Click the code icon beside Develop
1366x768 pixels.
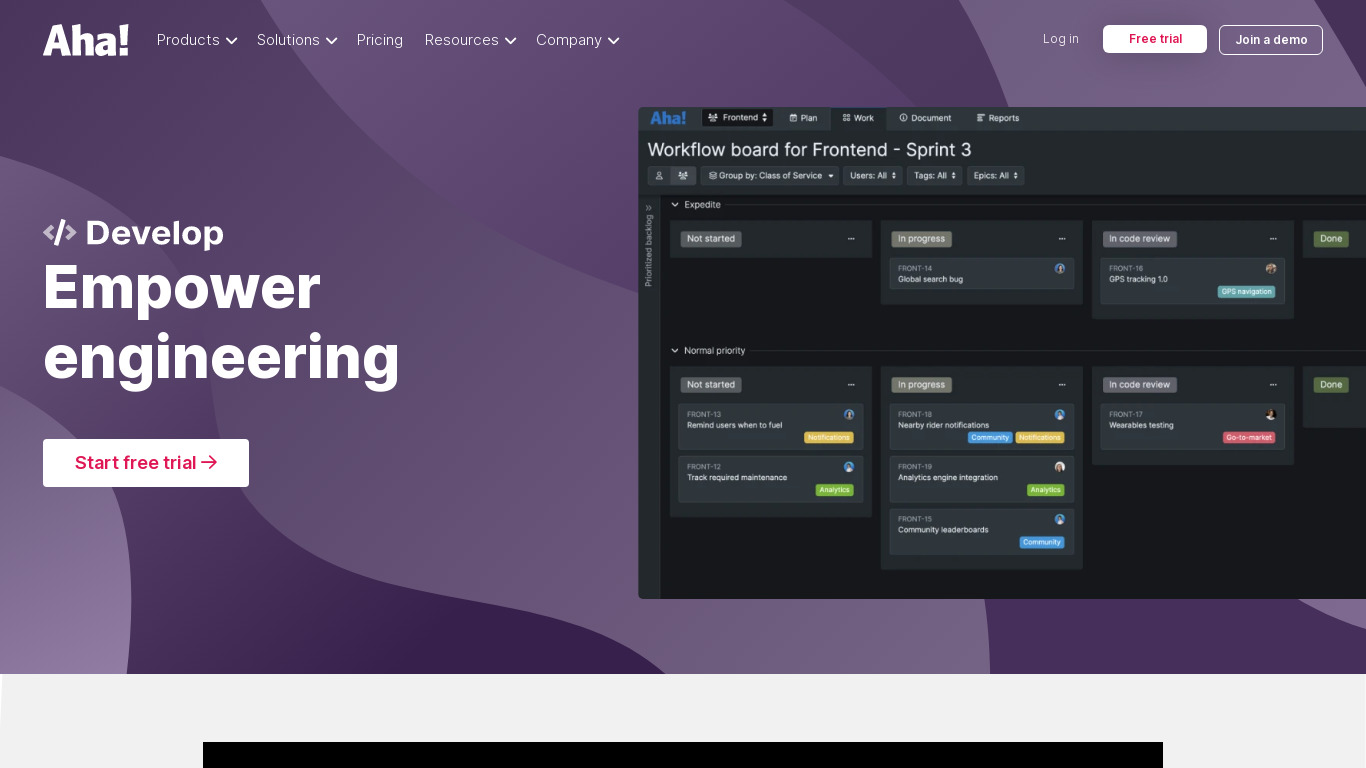click(x=60, y=233)
